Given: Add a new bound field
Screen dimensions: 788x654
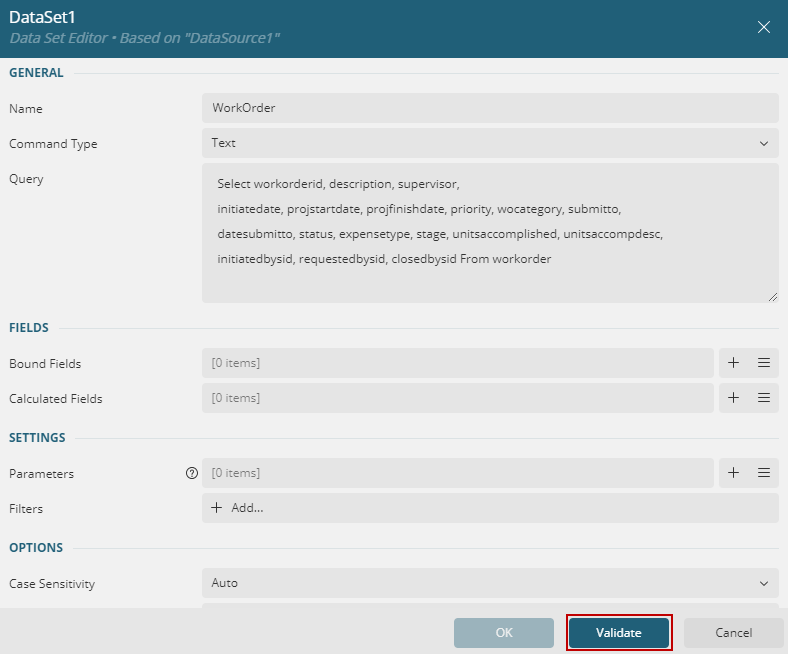Looking at the screenshot, I should 733,363.
